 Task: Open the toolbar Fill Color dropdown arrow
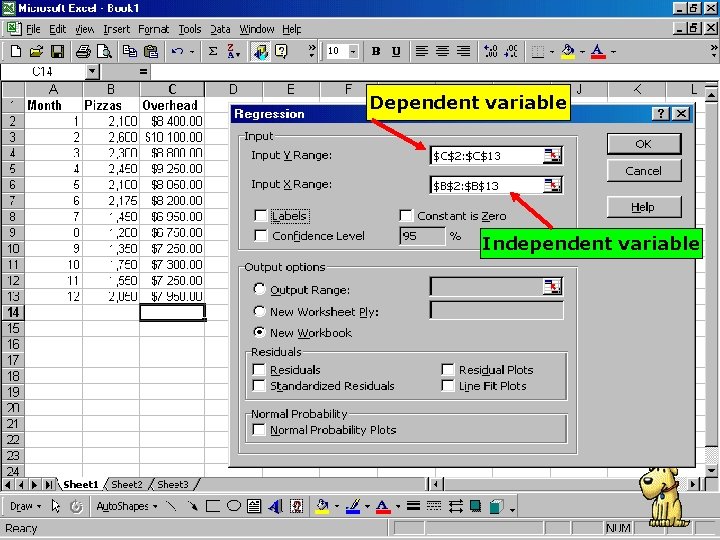tap(582, 51)
